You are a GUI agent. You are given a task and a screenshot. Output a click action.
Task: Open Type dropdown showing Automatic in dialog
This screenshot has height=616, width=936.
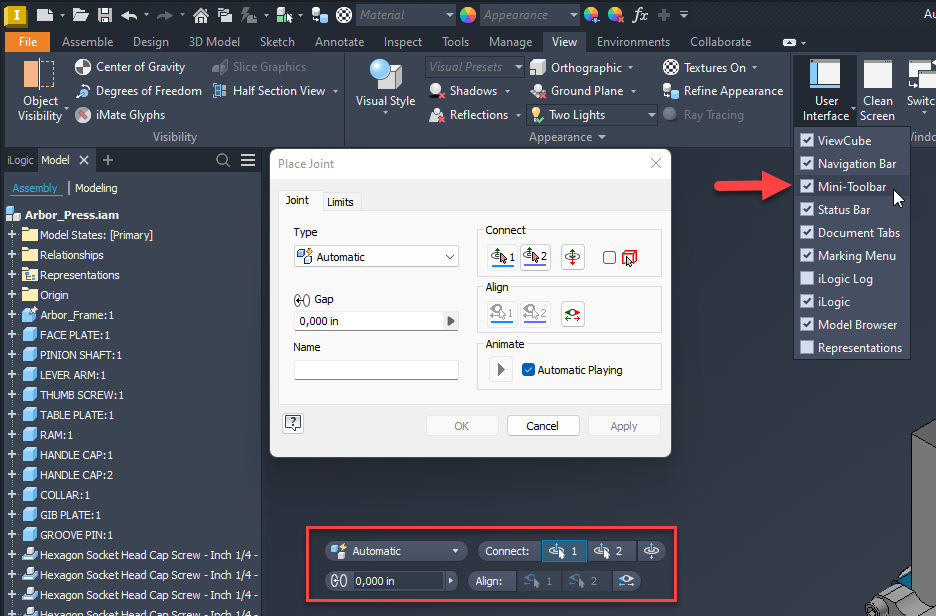(376, 257)
